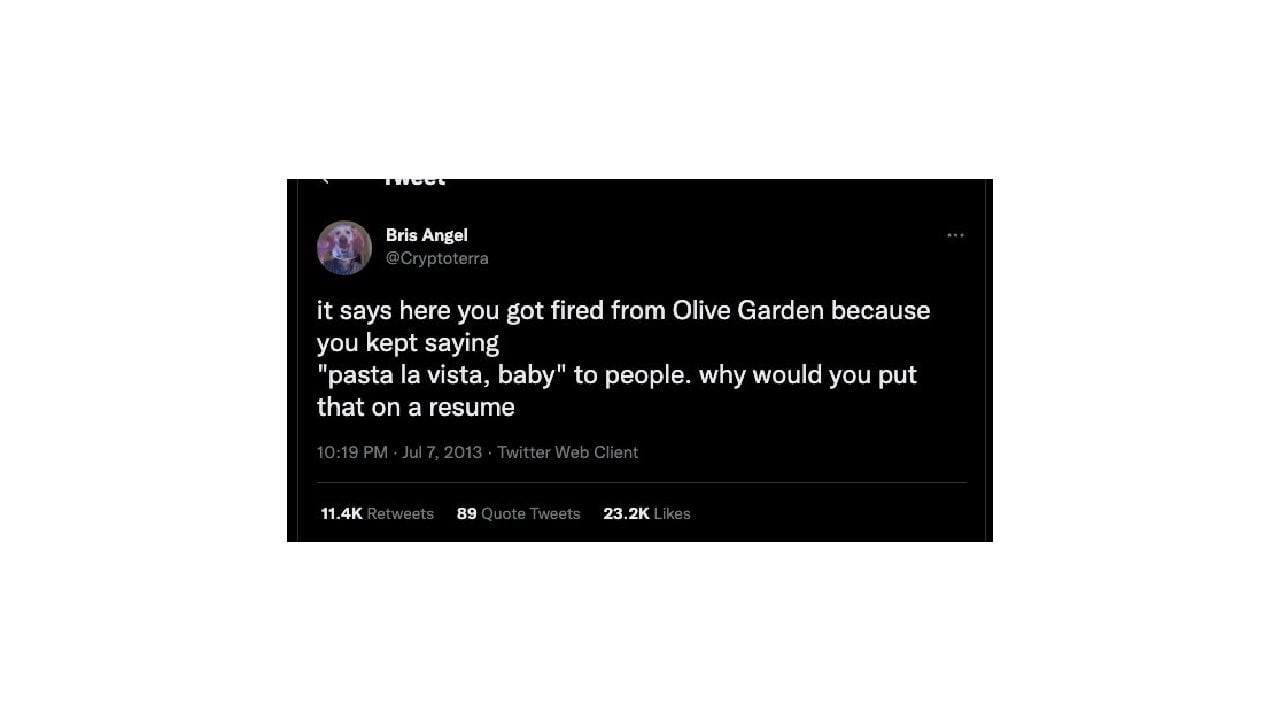Viewport: 1280px width, 720px height.
Task: Show the 23.2K Likes list
Action: [647, 514]
